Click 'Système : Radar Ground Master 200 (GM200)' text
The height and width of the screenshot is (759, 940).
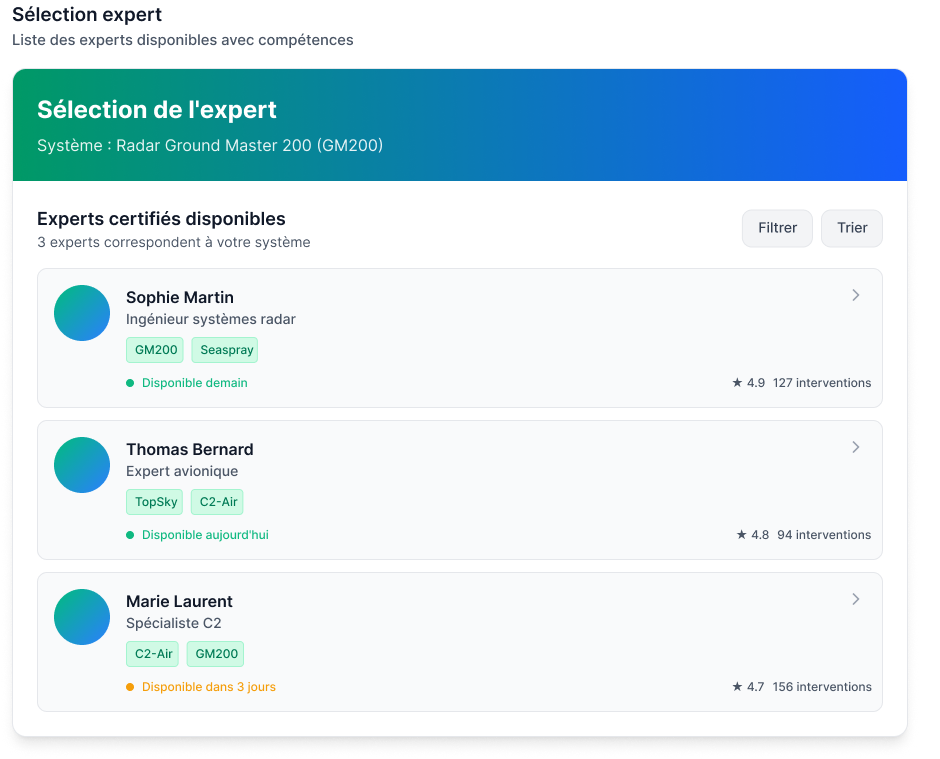click(x=210, y=146)
